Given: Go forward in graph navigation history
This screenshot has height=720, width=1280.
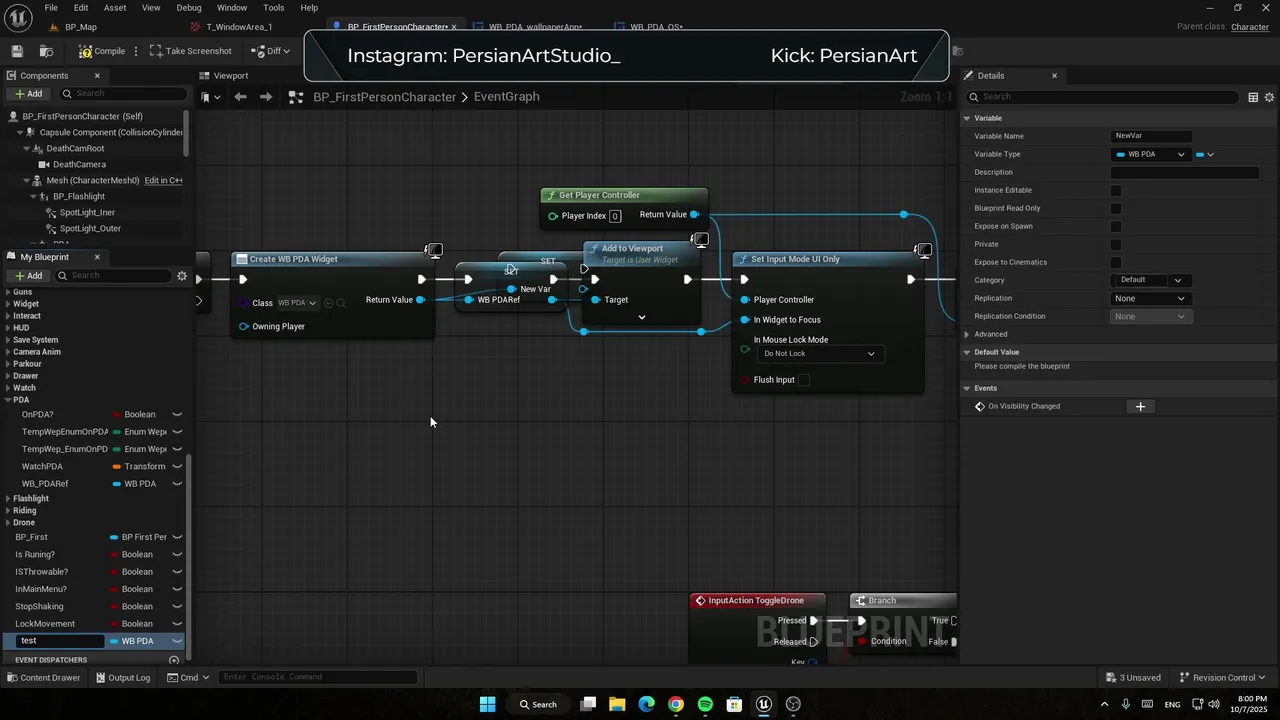Looking at the screenshot, I should coord(265,97).
